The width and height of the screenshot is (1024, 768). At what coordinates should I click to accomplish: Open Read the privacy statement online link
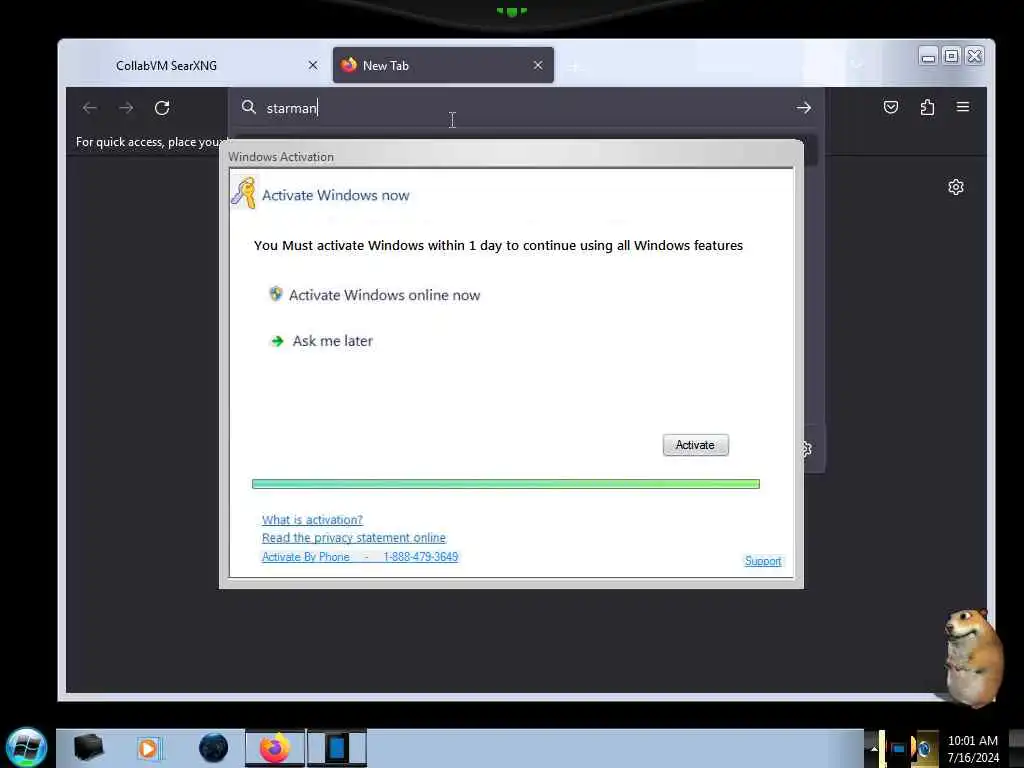coord(354,537)
